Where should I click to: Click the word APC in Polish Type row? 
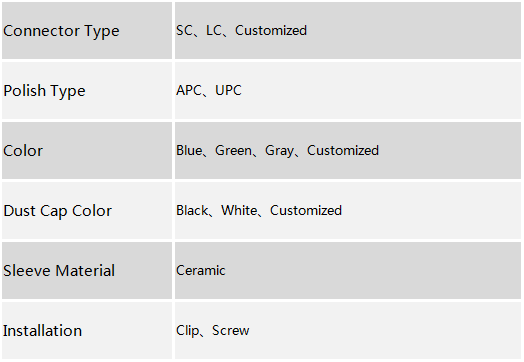[x=189, y=90]
